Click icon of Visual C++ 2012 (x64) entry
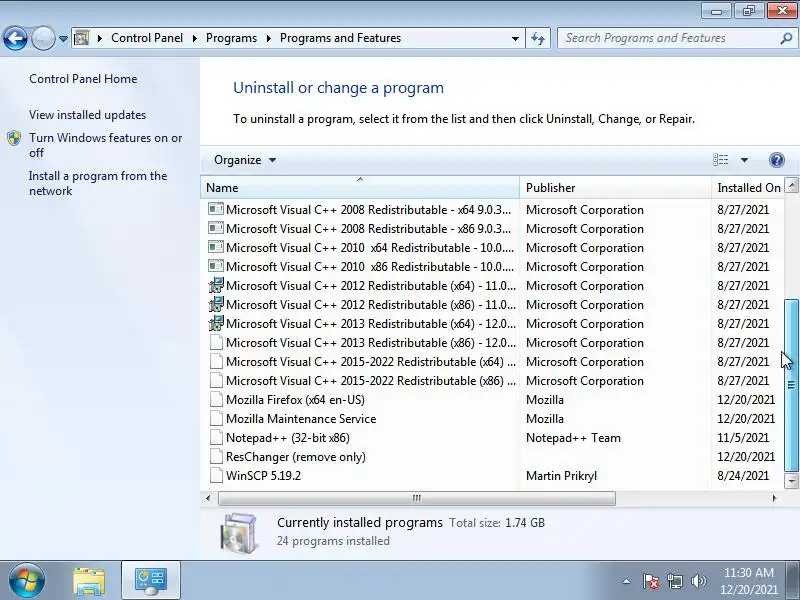 pyautogui.click(x=216, y=285)
